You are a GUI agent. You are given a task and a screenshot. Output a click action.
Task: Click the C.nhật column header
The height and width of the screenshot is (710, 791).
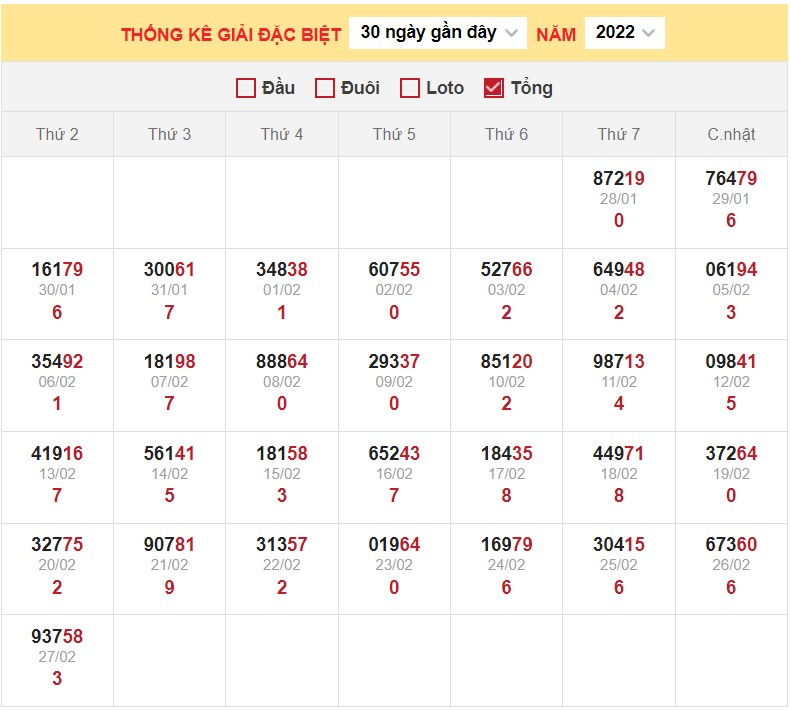click(x=731, y=134)
